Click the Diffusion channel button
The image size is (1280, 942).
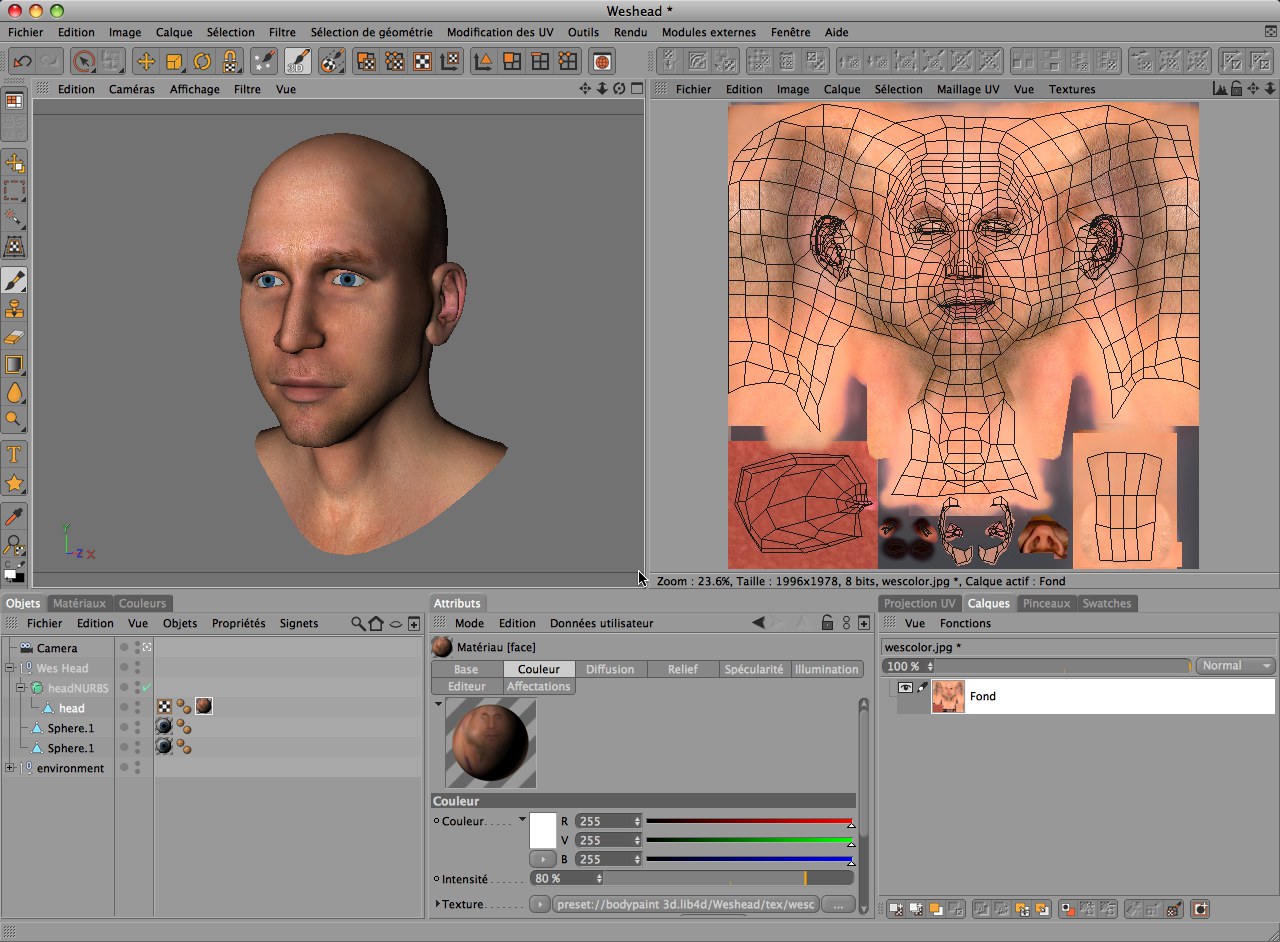point(610,669)
